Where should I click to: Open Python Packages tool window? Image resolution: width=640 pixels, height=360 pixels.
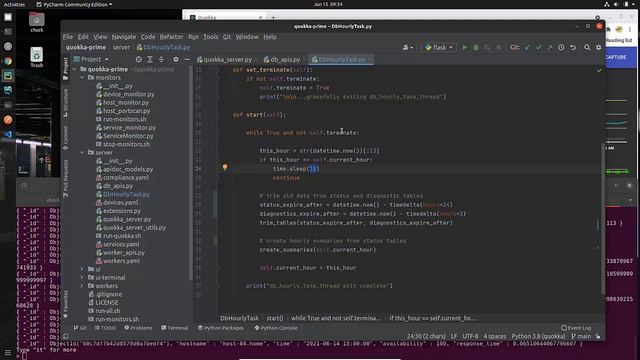click(221, 328)
